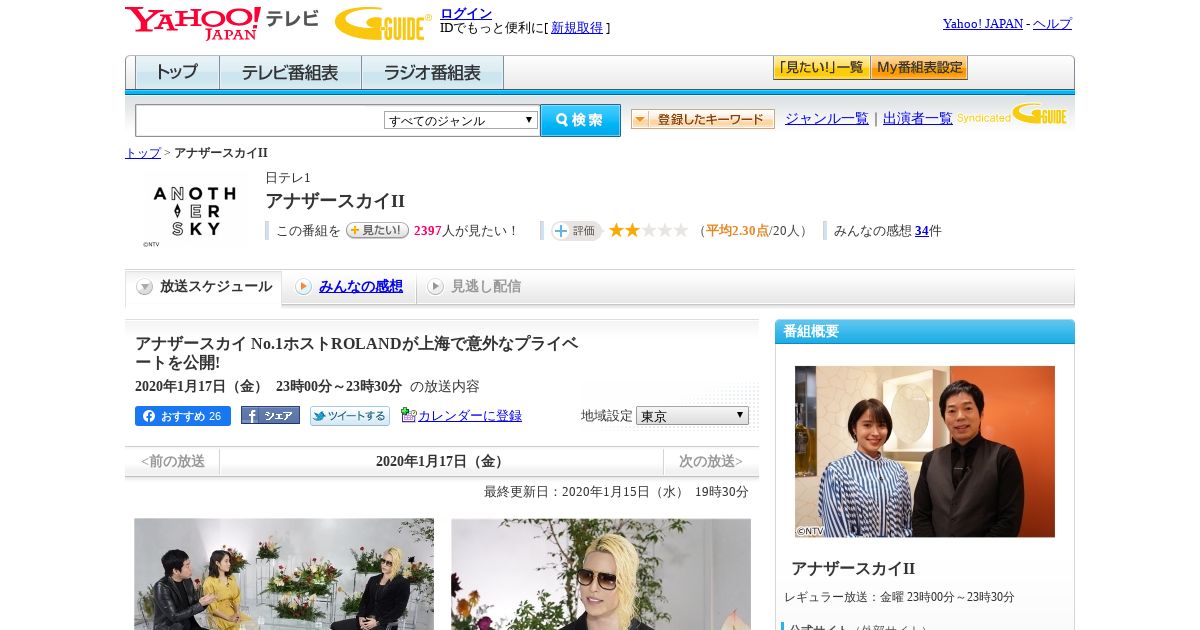Click episode title about ROLAND in Shanghai
Screen dimensions: 1200x630
(357, 353)
